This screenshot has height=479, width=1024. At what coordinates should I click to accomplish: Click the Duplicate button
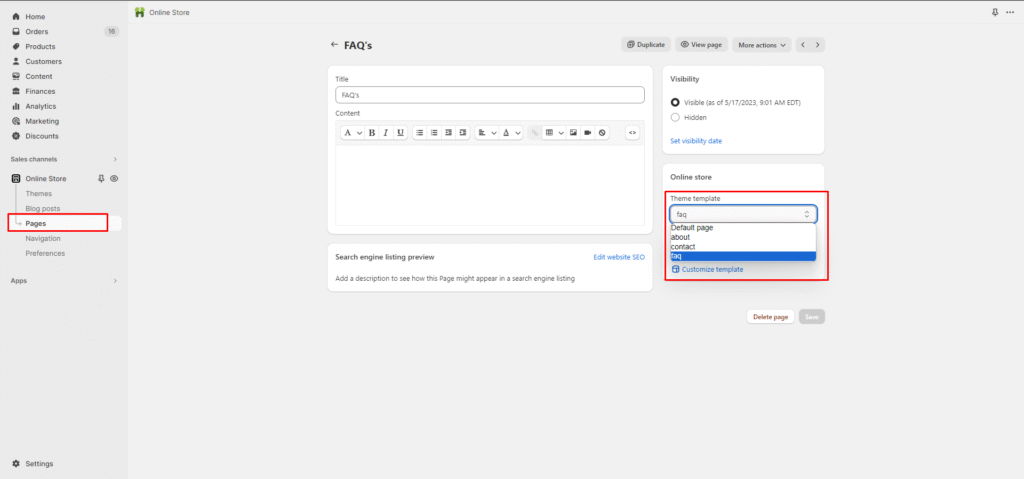point(645,45)
